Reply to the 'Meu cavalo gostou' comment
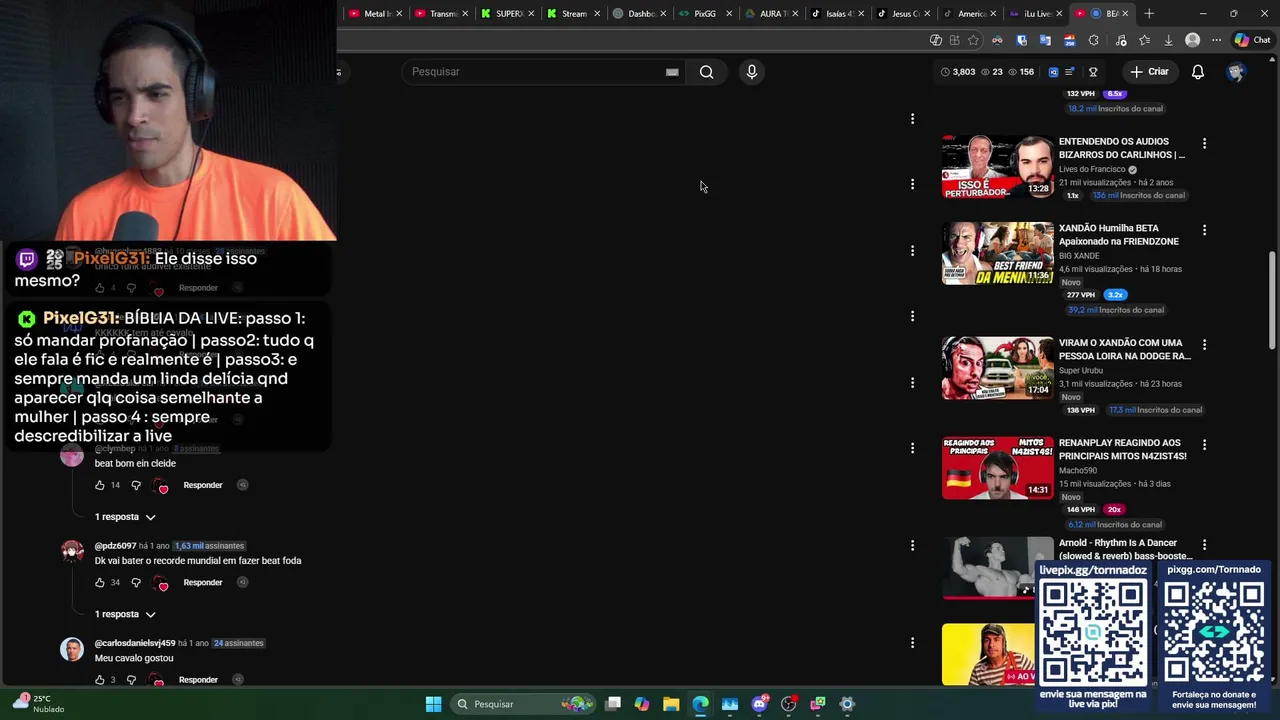This screenshot has height=720, width=1280. [198, 680]
